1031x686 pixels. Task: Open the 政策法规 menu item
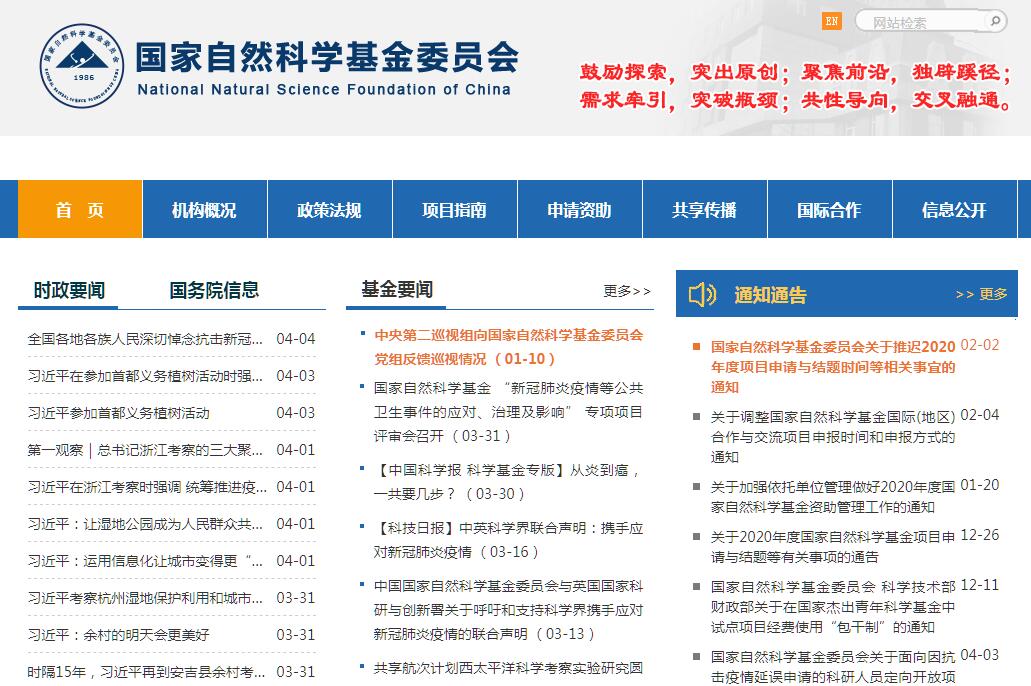coord(329,209)
